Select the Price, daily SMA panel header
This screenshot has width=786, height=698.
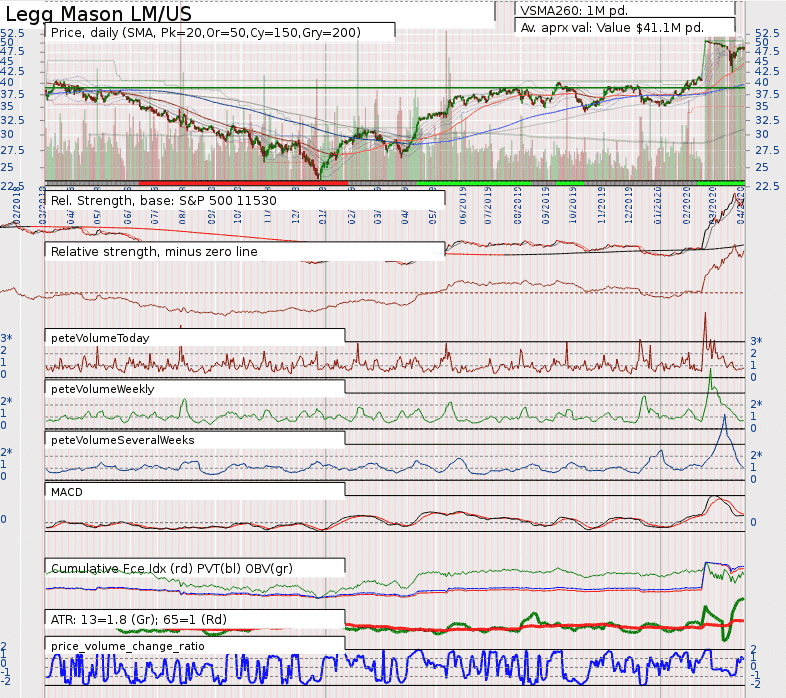click(206, 33)
